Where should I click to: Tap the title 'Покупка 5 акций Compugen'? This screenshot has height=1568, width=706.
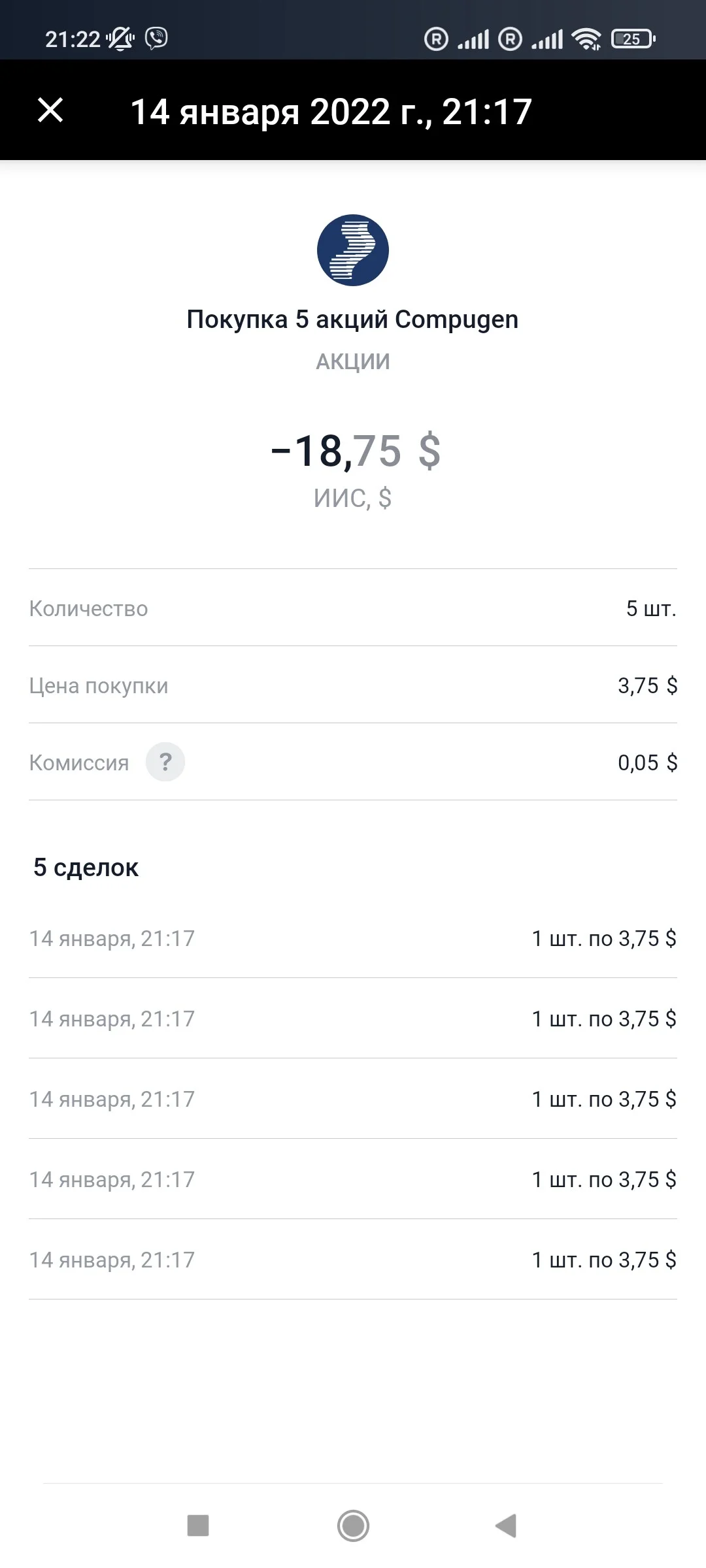[x=353, y=319]
